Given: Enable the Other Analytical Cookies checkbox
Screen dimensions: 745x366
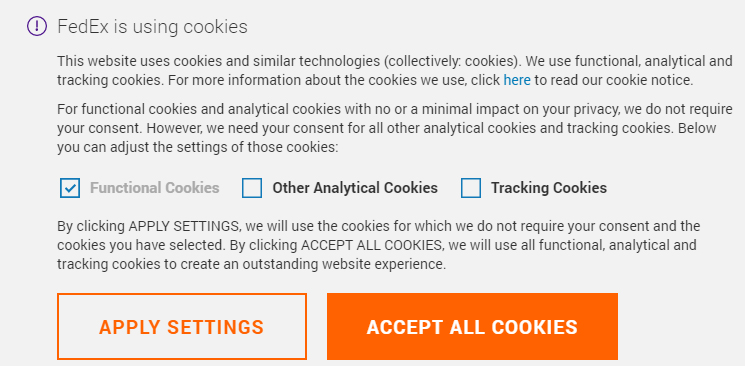Looking at the screenshot, I should coord(252,188).
